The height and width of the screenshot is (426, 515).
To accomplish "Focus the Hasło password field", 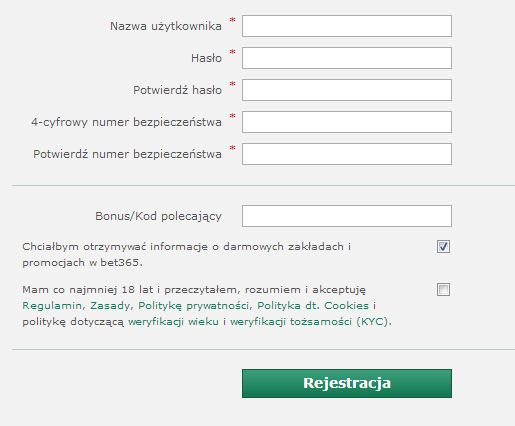I will (x=347, y=58).
